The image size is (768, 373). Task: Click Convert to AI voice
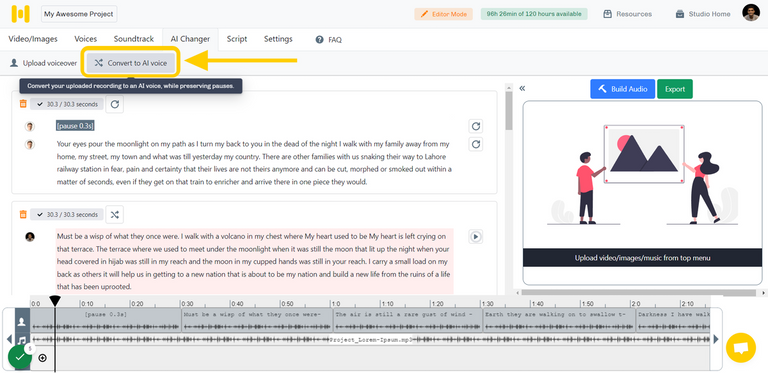(x=131, y=63)
